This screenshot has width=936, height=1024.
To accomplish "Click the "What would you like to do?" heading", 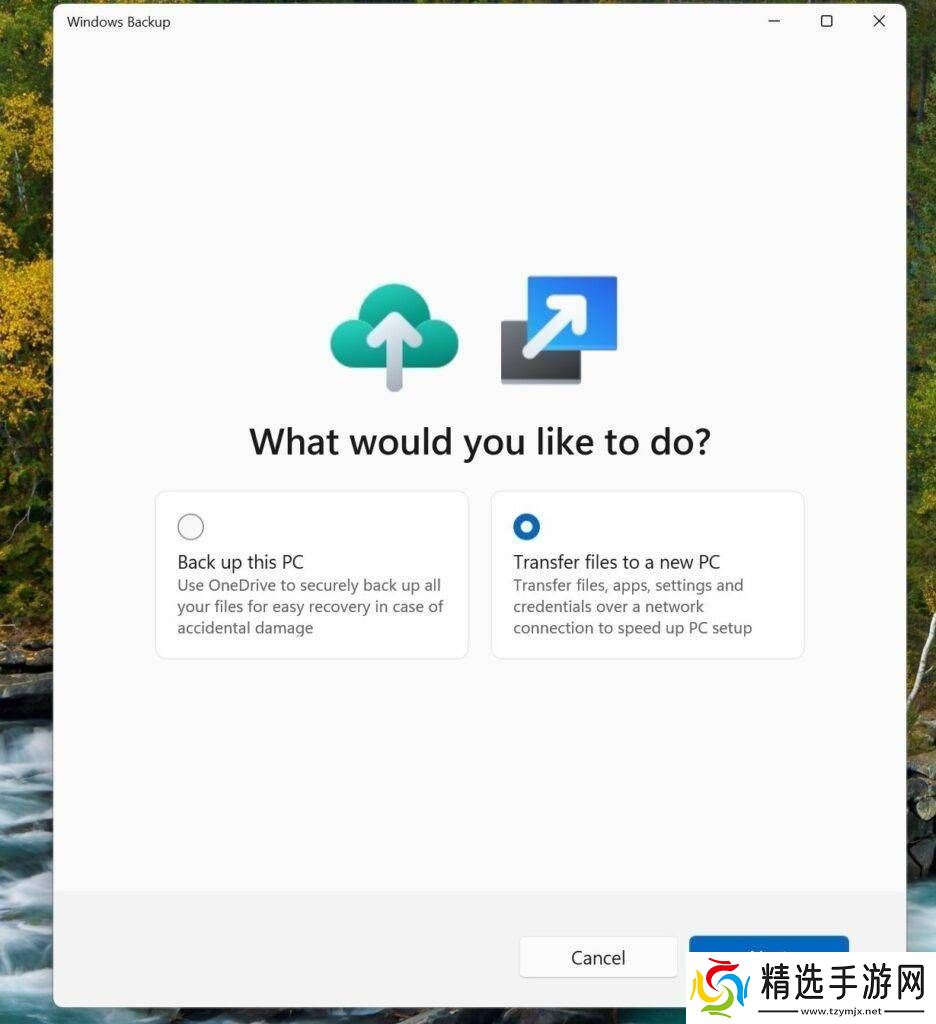I will pyautogui.click(x=479, y=441).
